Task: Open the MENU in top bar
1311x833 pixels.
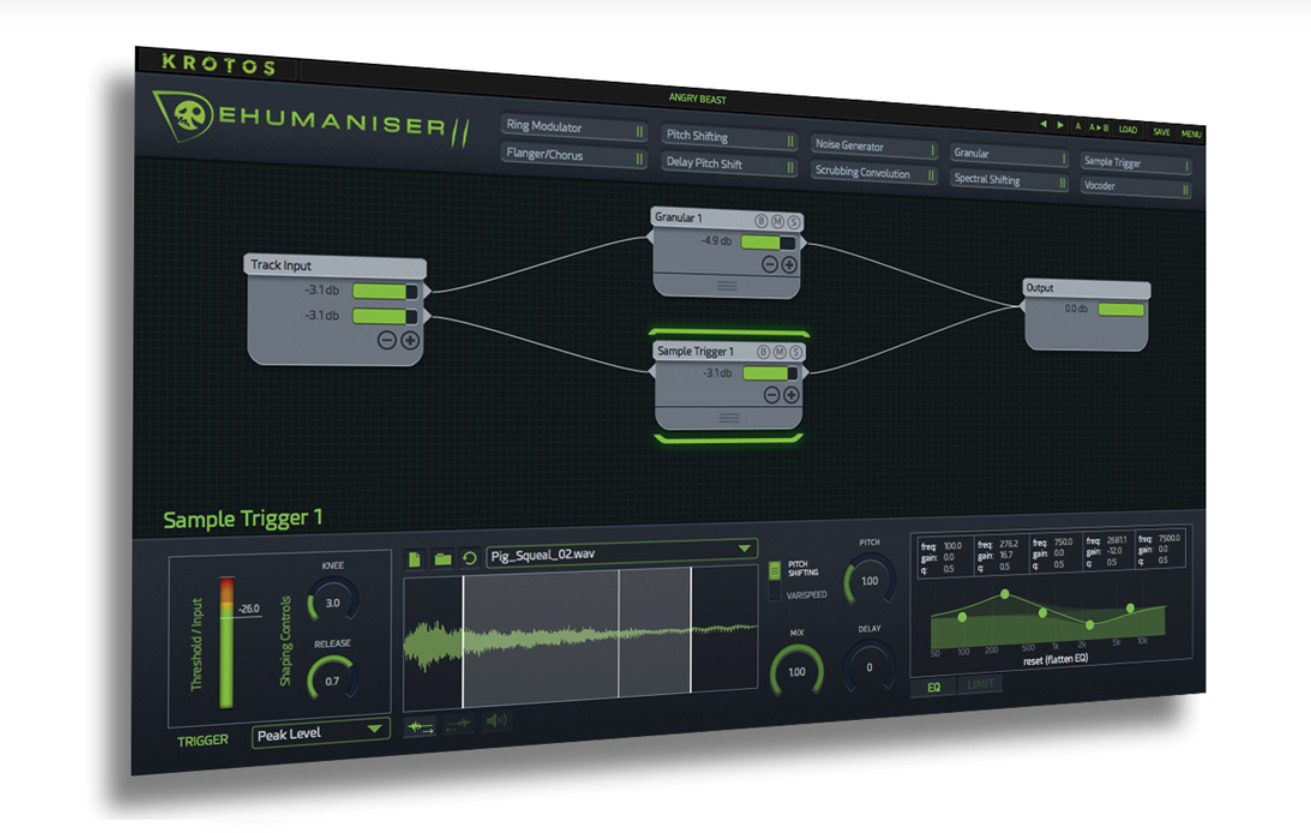Action: tap(1191, 134)
